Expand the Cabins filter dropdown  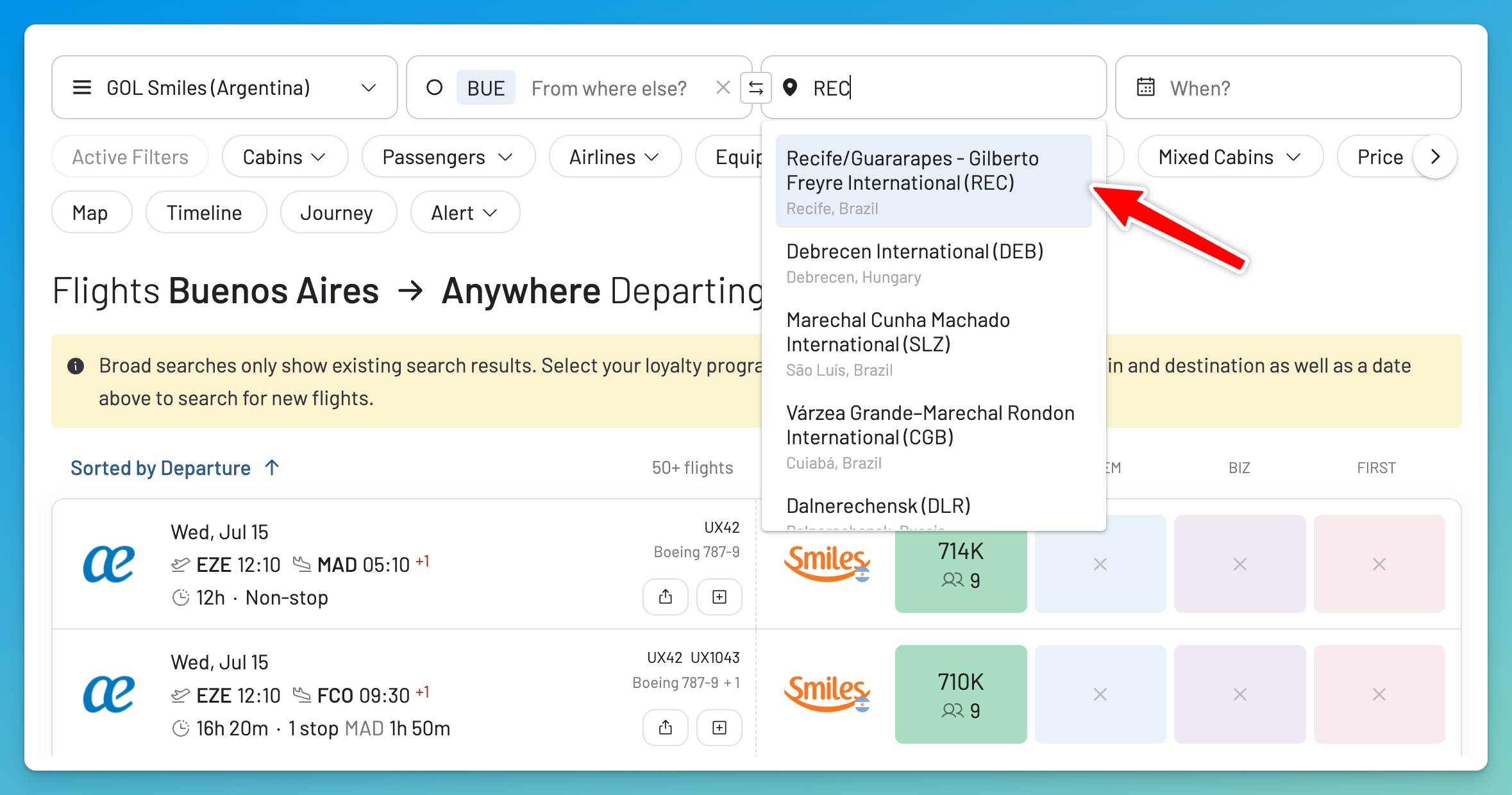coord(285,156)
